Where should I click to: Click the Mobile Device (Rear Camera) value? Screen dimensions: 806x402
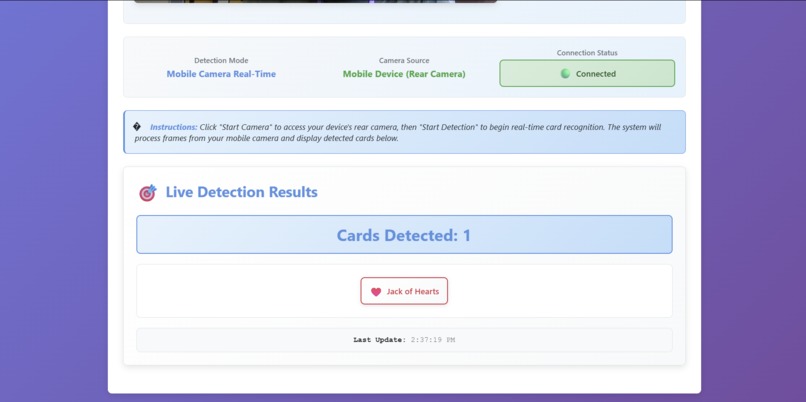coord(404,74)
